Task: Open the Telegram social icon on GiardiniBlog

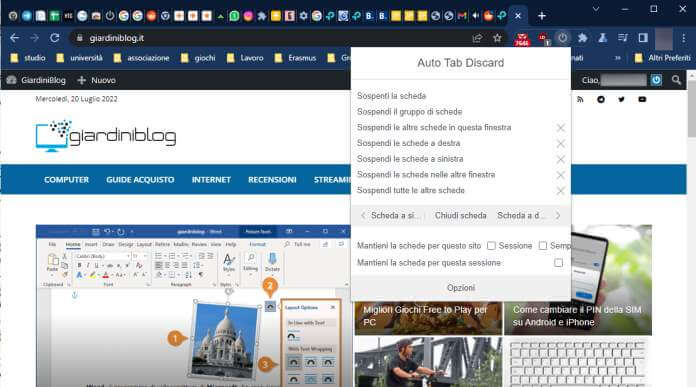Action: [601, 99]
